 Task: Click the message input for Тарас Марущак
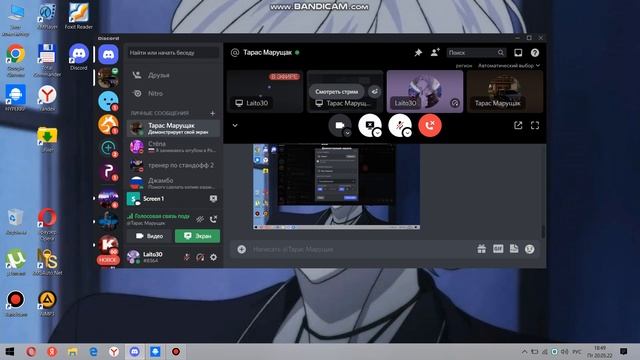[362, 249]
